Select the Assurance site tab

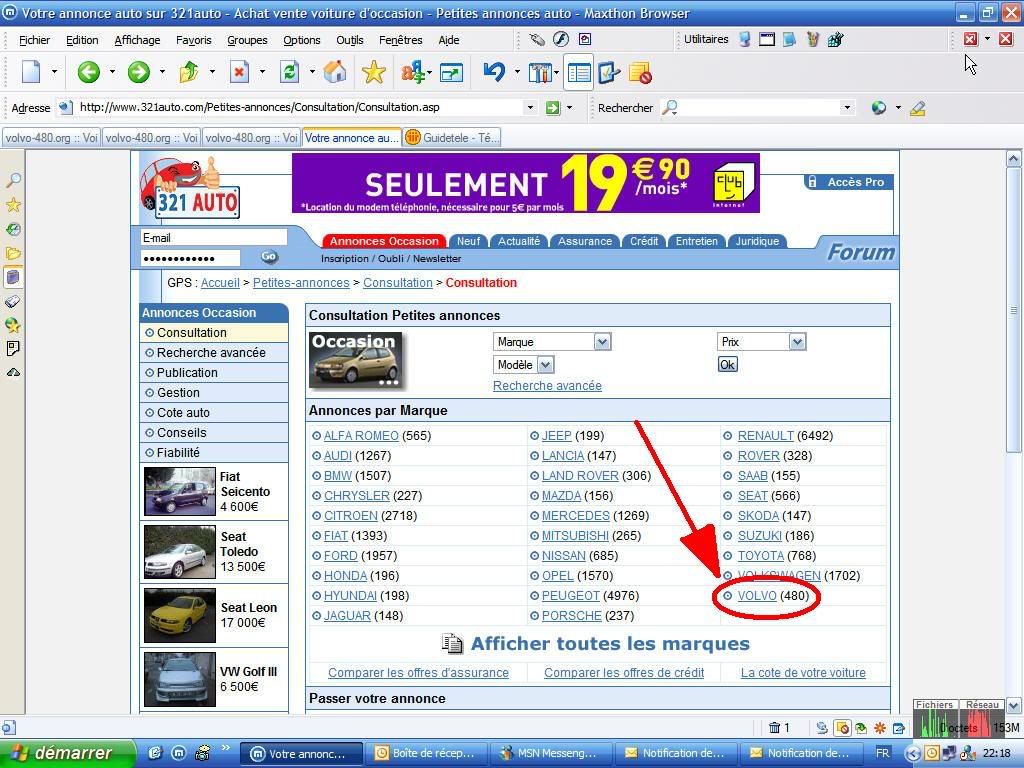click(584, 241)
